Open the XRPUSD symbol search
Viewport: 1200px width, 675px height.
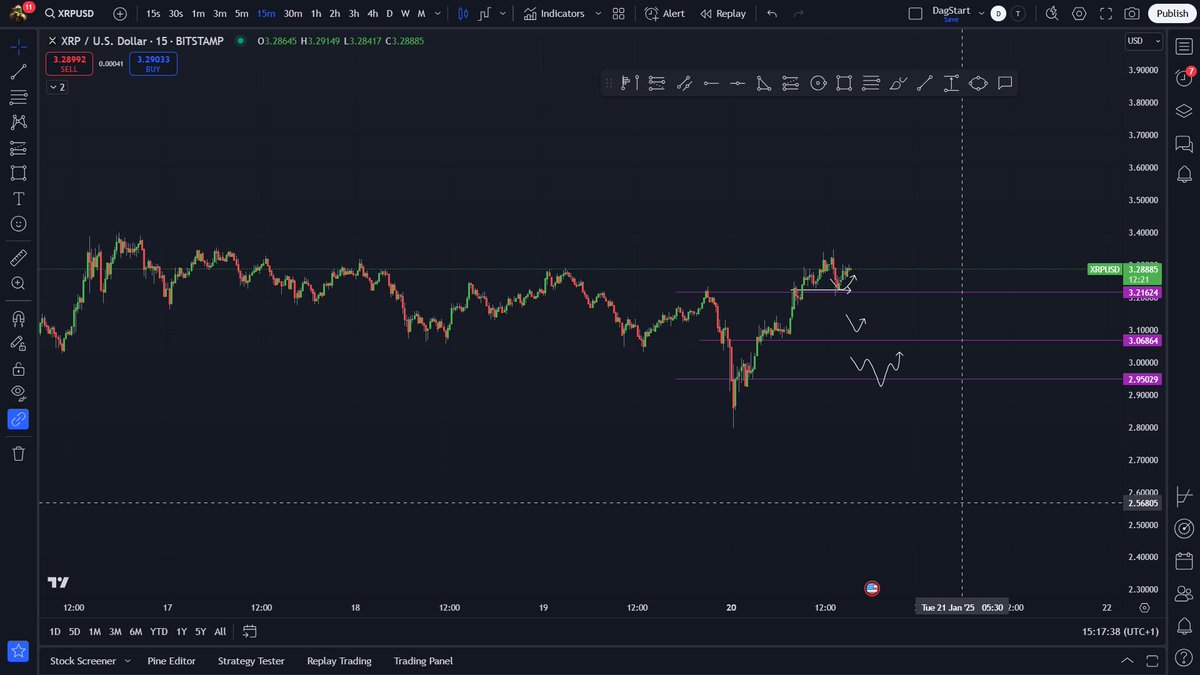pyautogui.click(x=69, y=14)
